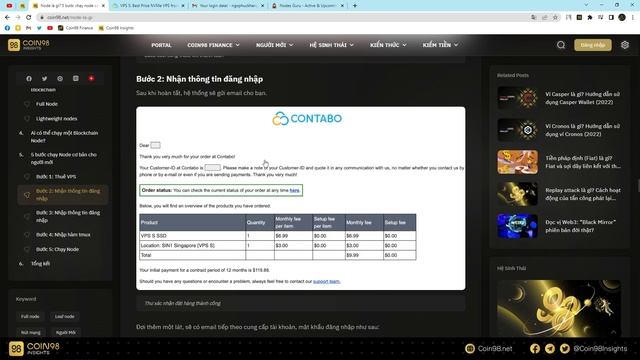The height and width of the screenshot is (360, 640).
Task: Expand the NGƯỜI MỚI dropdown menu
Action: pos(274,45)
